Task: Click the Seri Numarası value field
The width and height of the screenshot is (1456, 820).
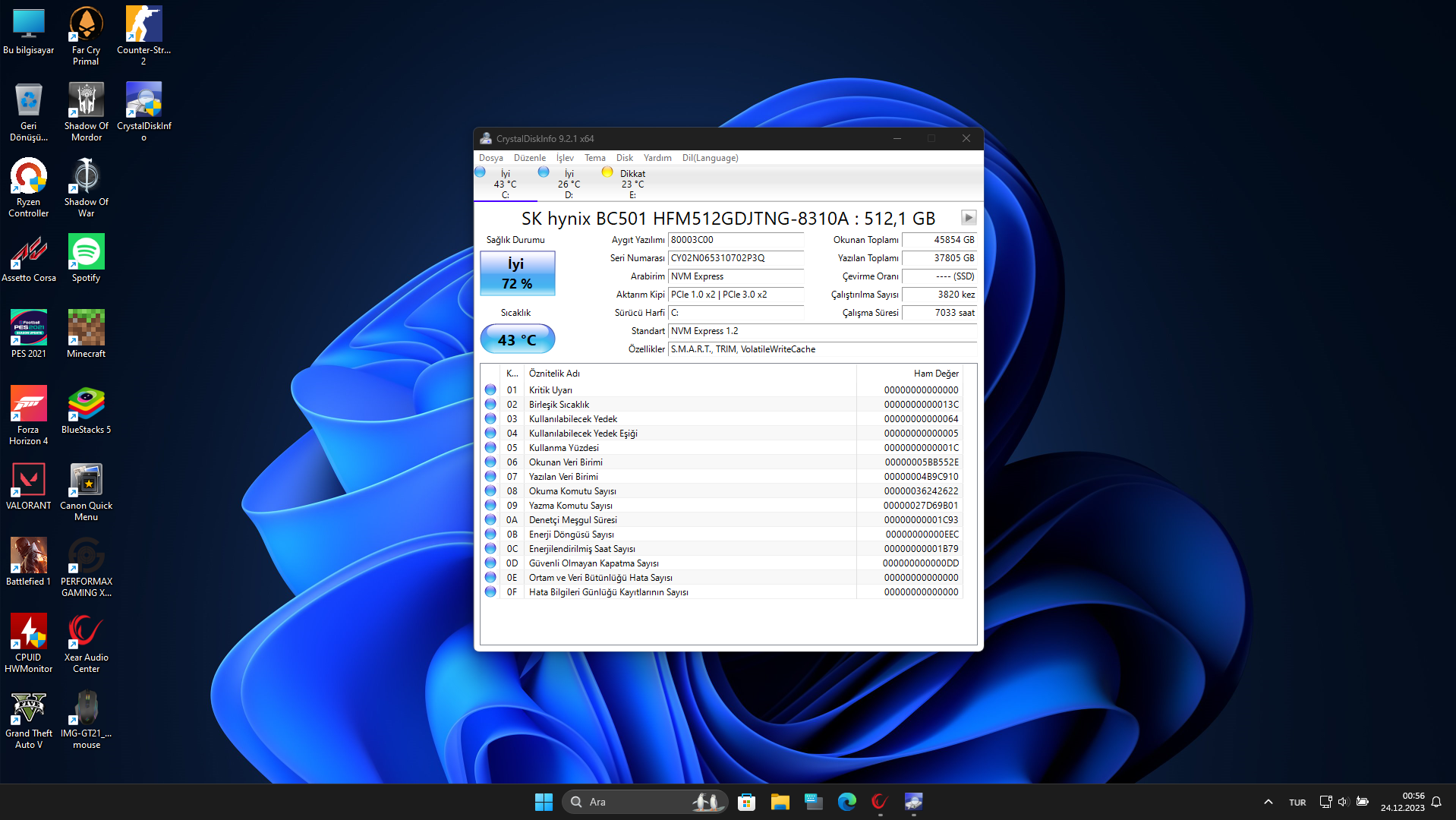Action: [x=735, y=258]
